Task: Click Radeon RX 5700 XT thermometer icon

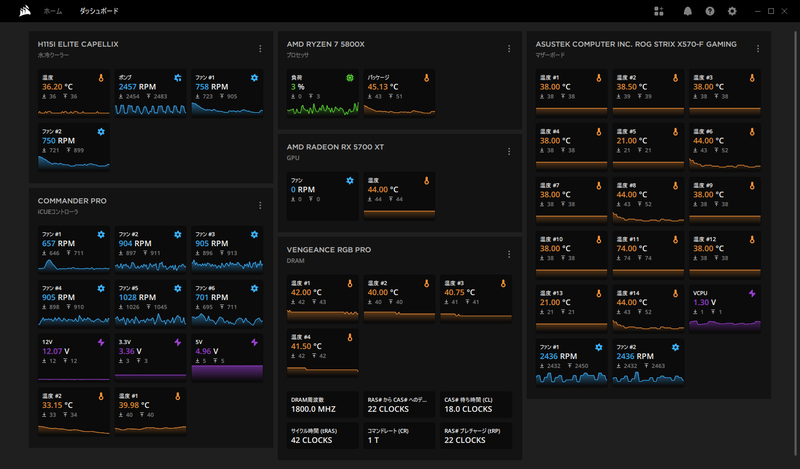Action: click(x=426, y=181)
